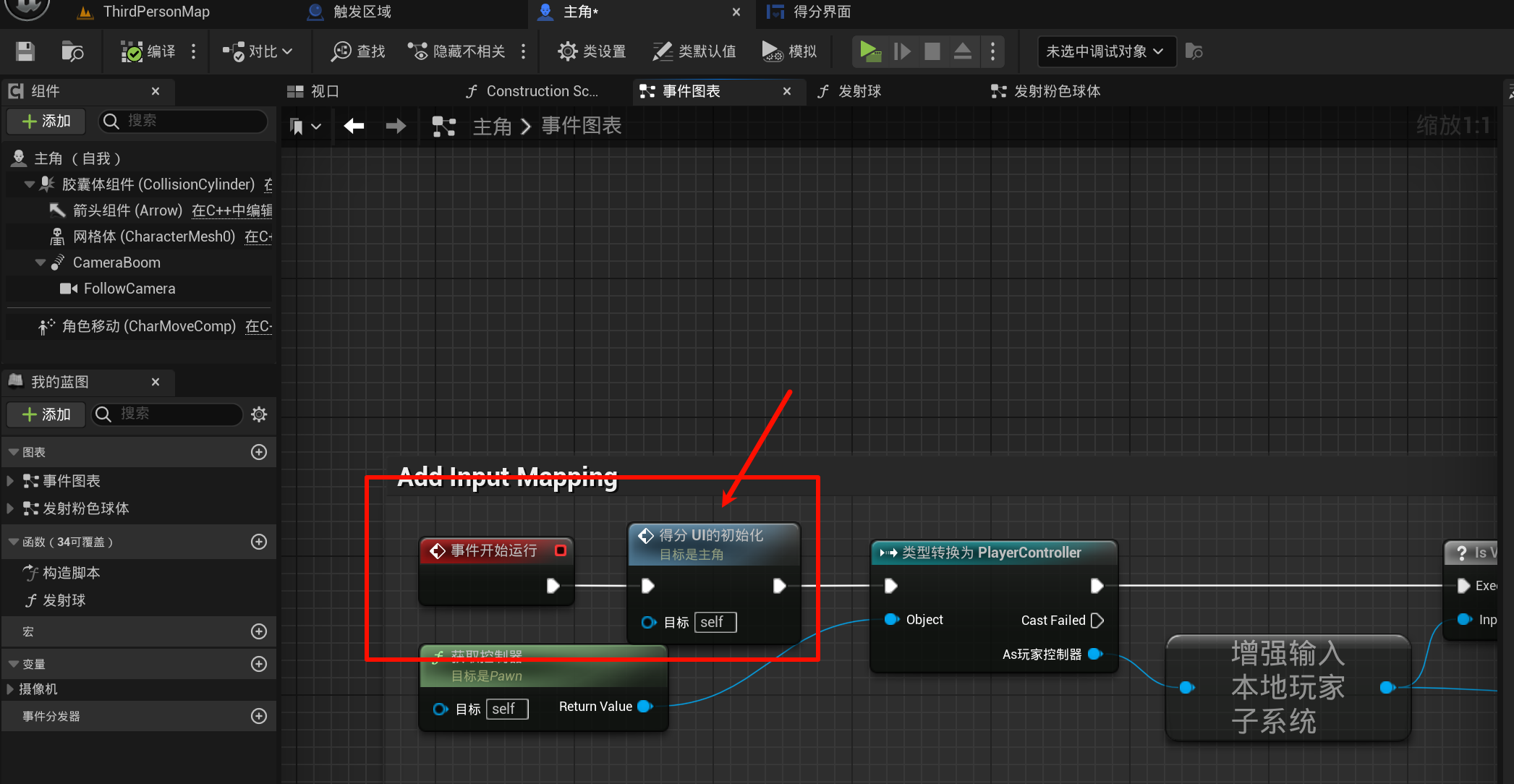Click the Find (查找) toolbar icon

pos(341,51)
